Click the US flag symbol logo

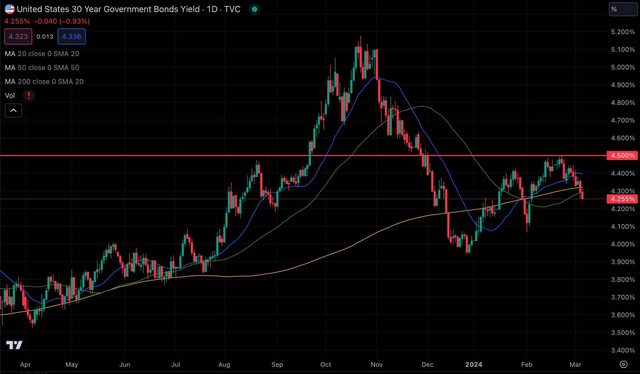point(9,9)
